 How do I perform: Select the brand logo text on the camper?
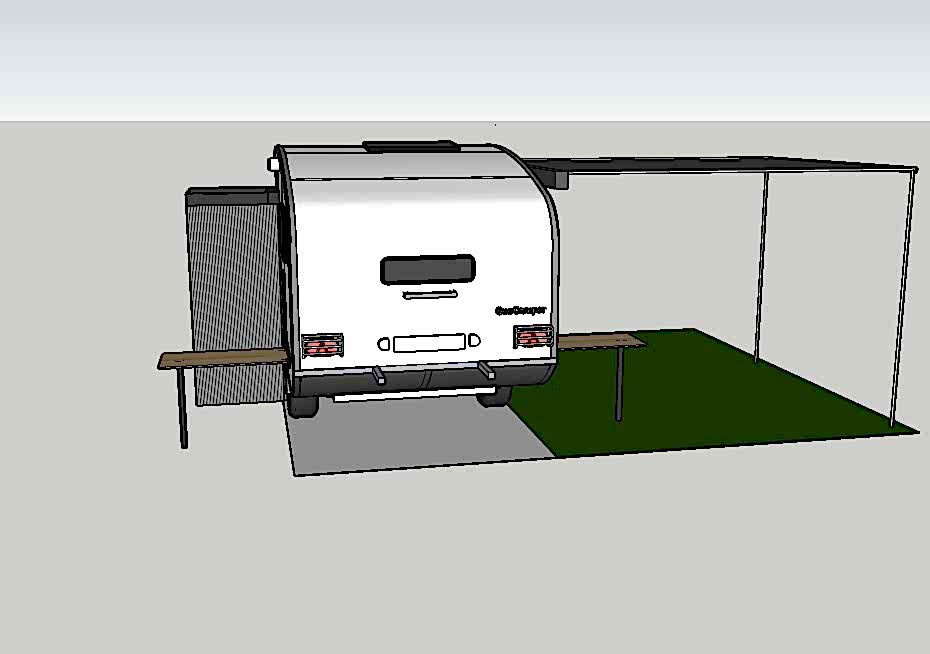pyautogui.click(x=521, y=309)
